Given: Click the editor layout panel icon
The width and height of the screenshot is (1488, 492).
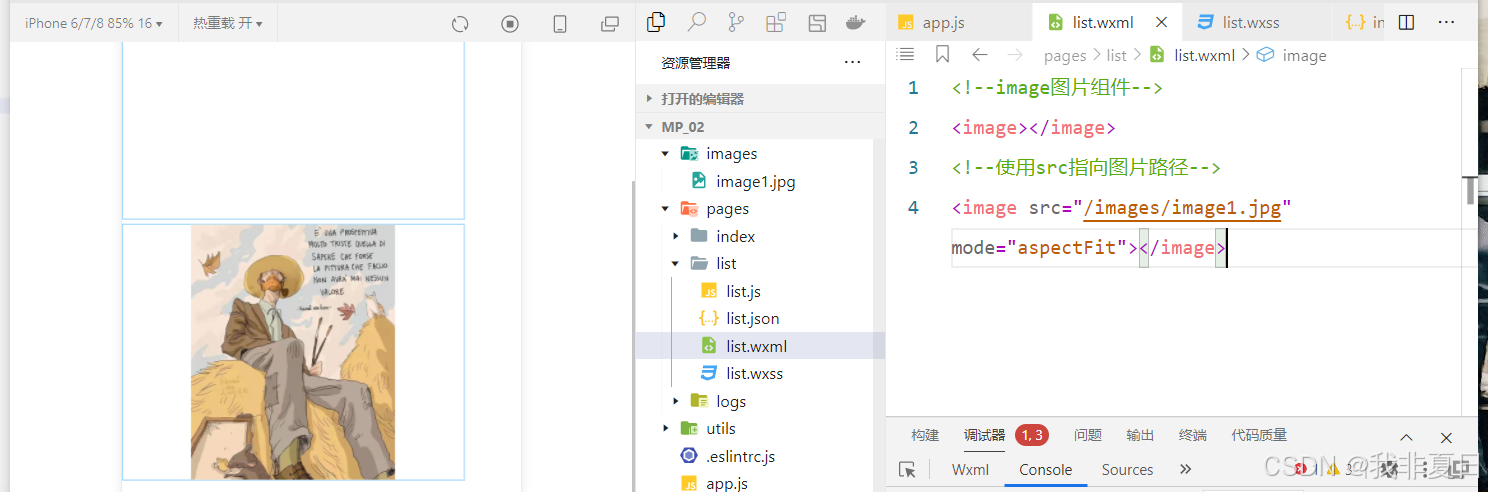Looking at the screenshot, I should coord(817,22).
